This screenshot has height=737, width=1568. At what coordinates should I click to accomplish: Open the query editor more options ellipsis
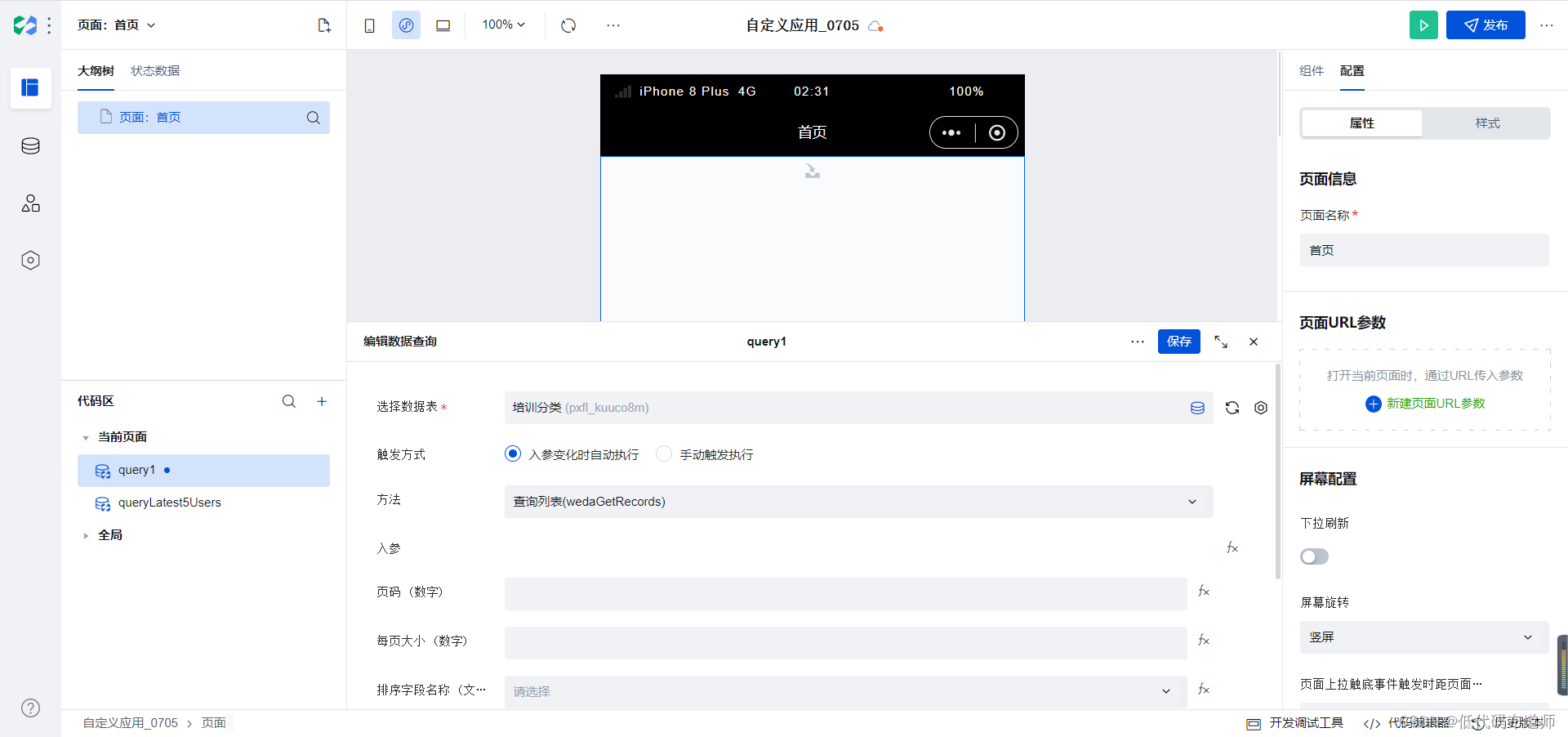coord(1138,342)
